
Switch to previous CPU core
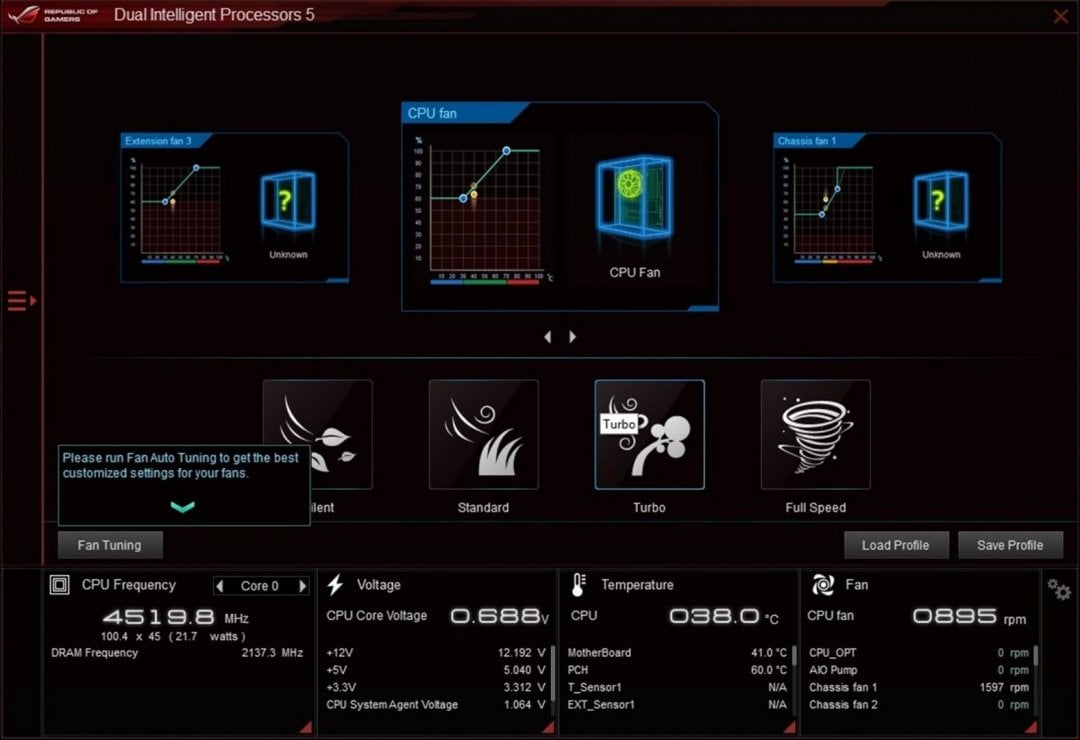pos(220,586)
